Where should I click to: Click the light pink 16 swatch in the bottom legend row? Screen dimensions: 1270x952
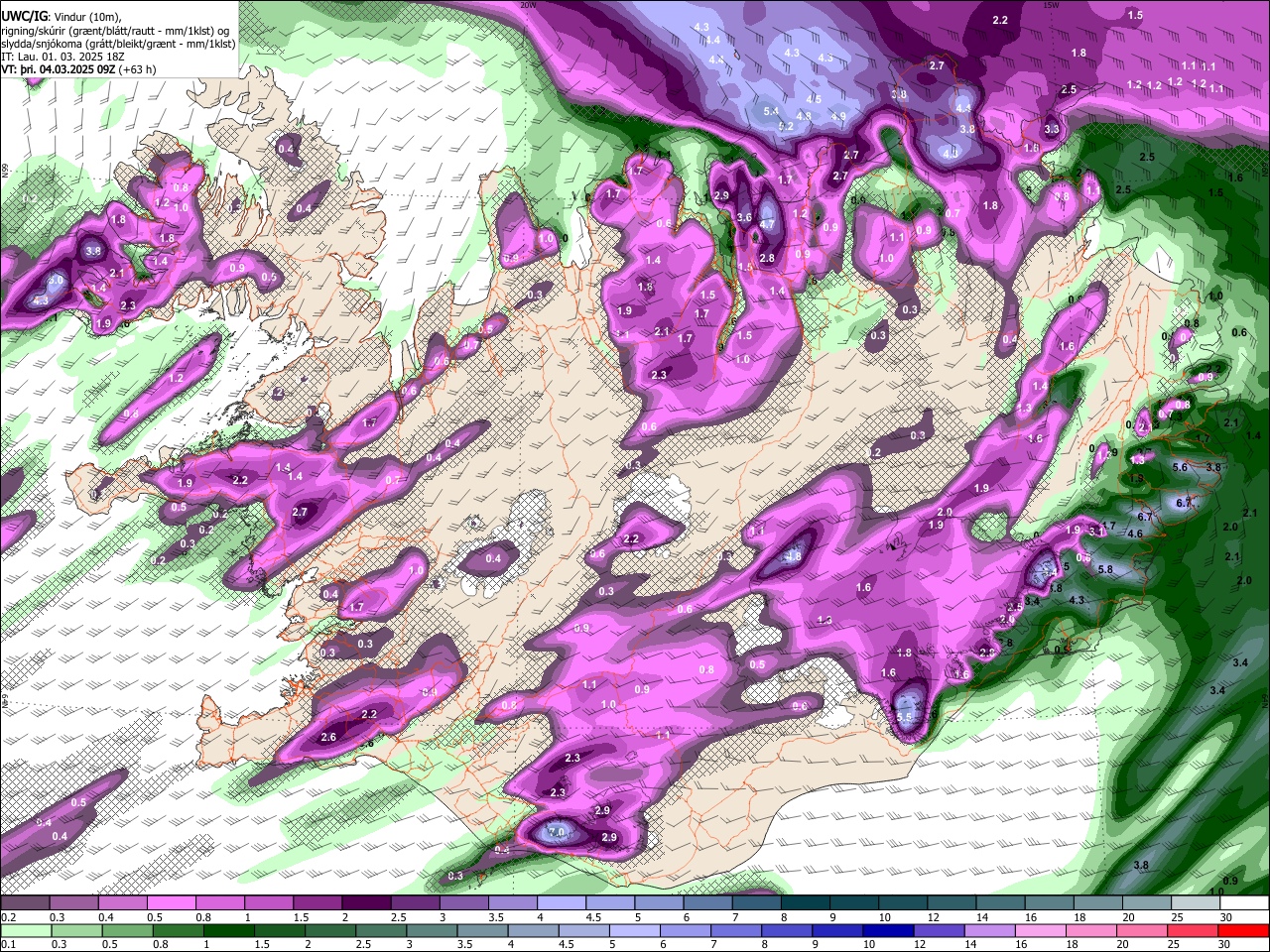click(x=1040, y=930)
